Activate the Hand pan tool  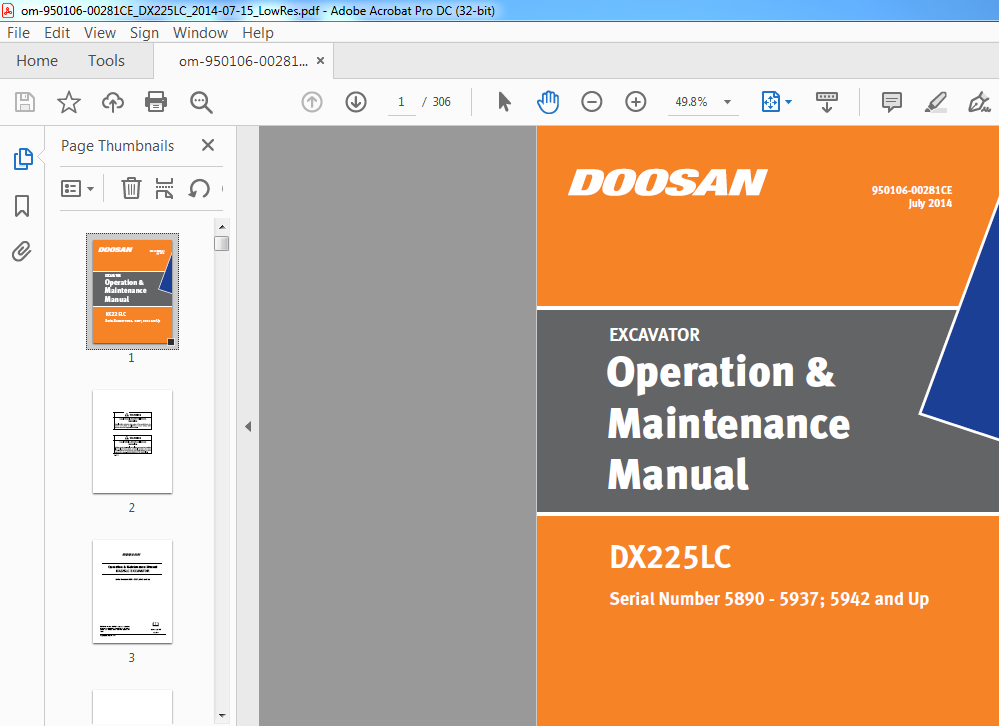click(548, 102)
